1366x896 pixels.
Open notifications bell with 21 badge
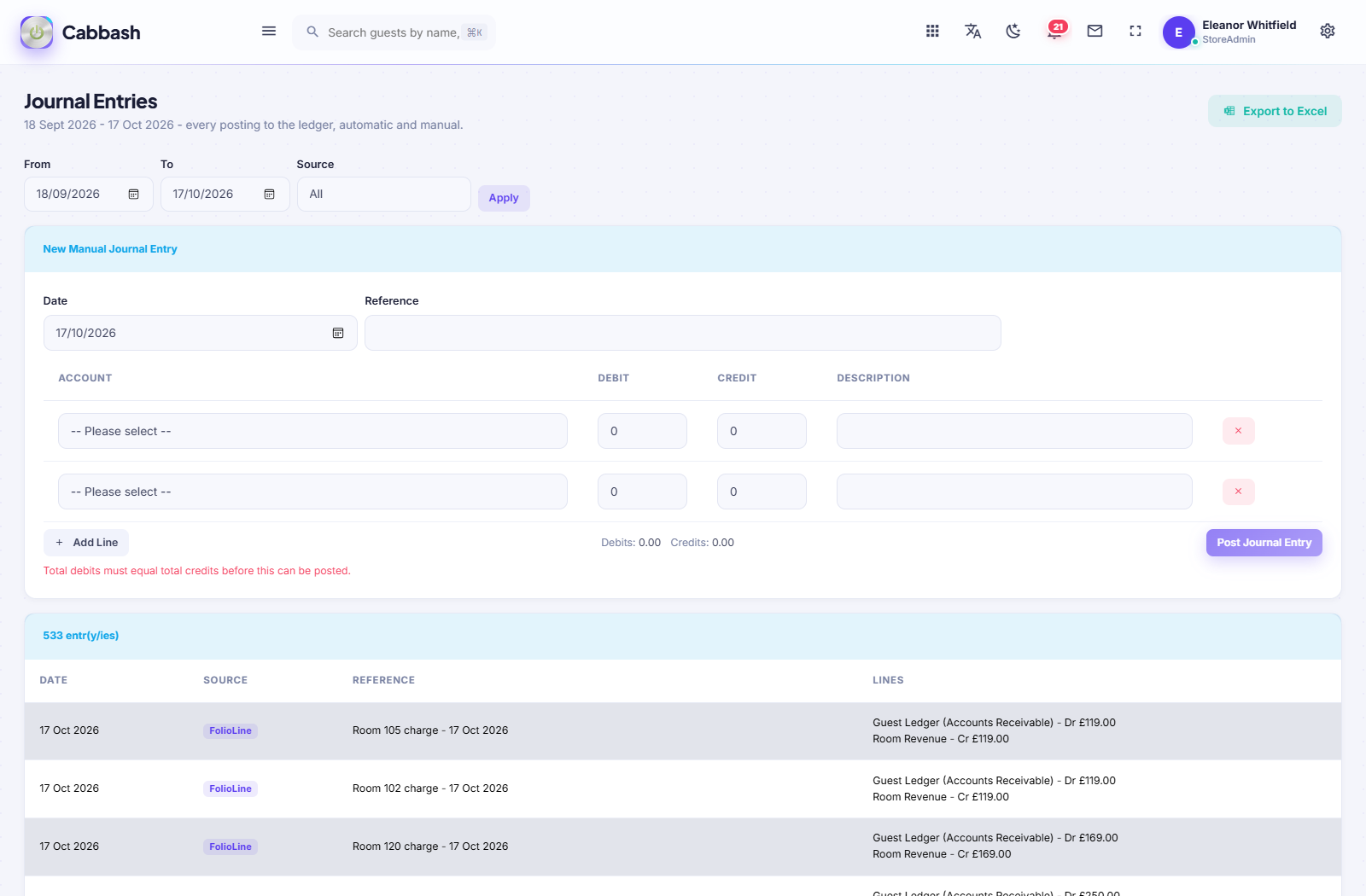(x=1055, y=32)
